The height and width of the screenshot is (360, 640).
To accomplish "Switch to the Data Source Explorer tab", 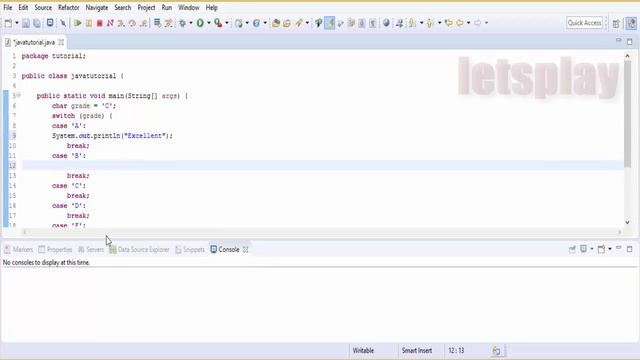I will (x=139, y=249).
